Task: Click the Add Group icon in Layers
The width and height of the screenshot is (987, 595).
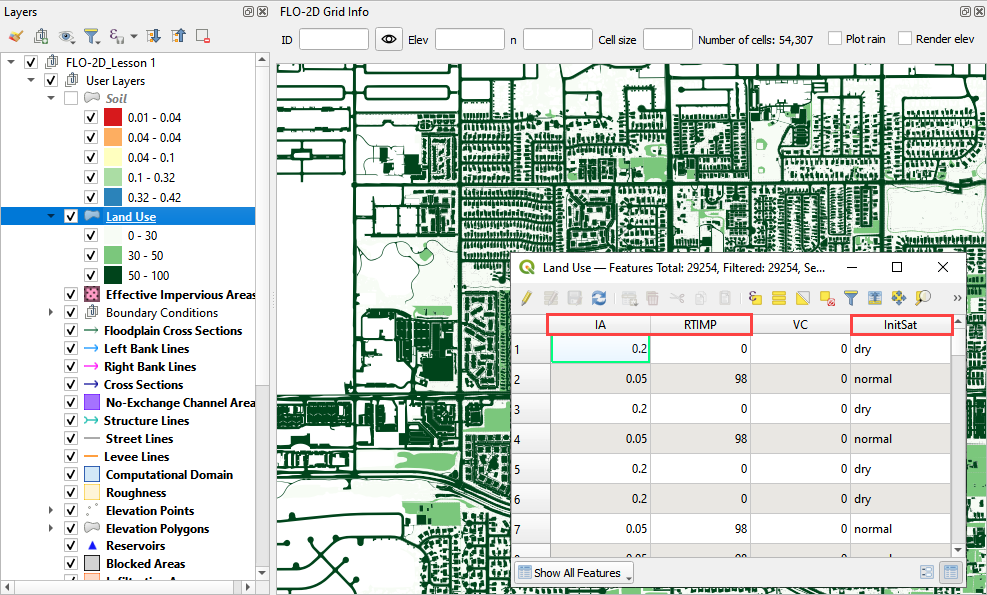Action: [41, 36]
